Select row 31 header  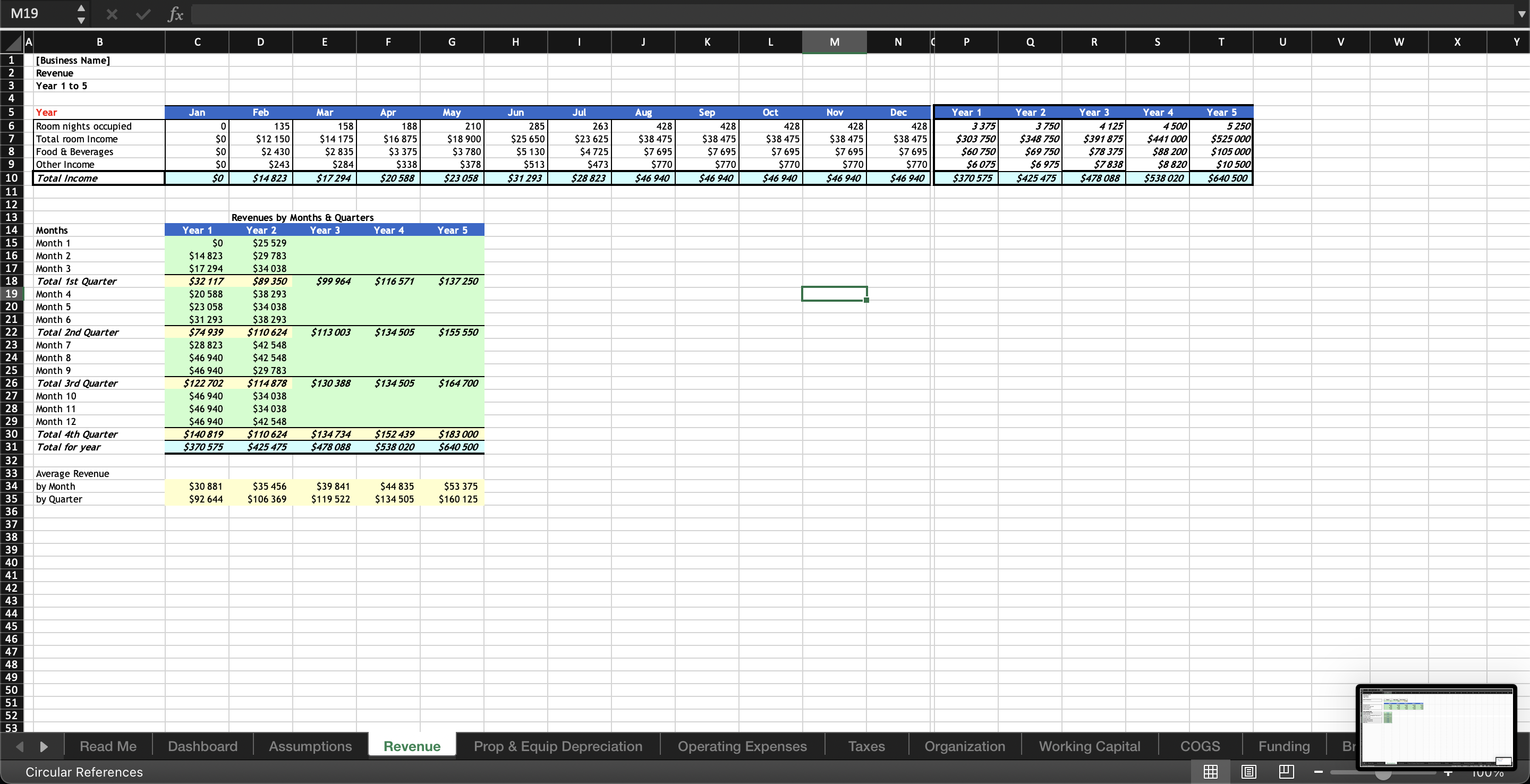(11, 447)
